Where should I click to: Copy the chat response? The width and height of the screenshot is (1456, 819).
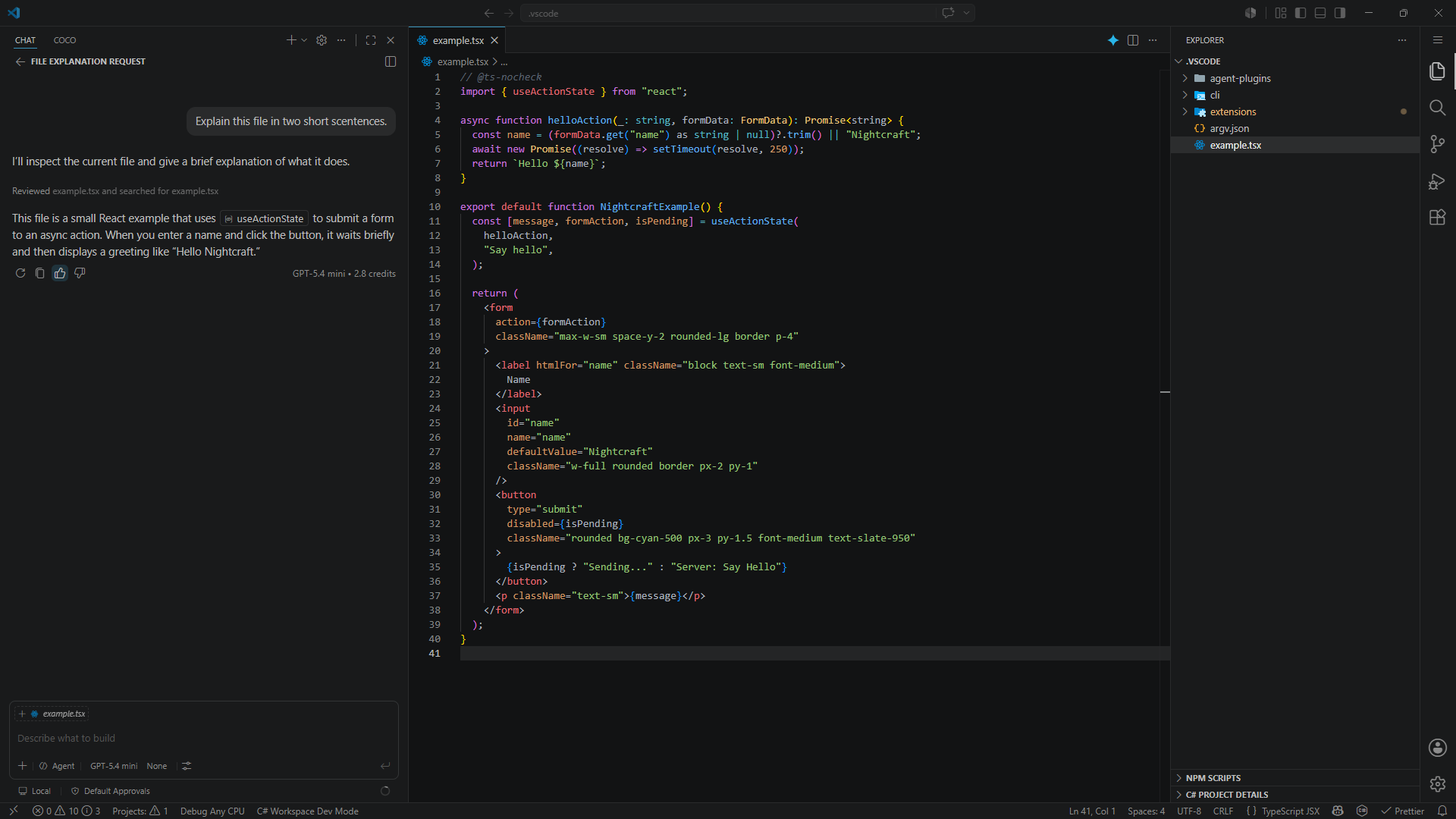point(40,273)
